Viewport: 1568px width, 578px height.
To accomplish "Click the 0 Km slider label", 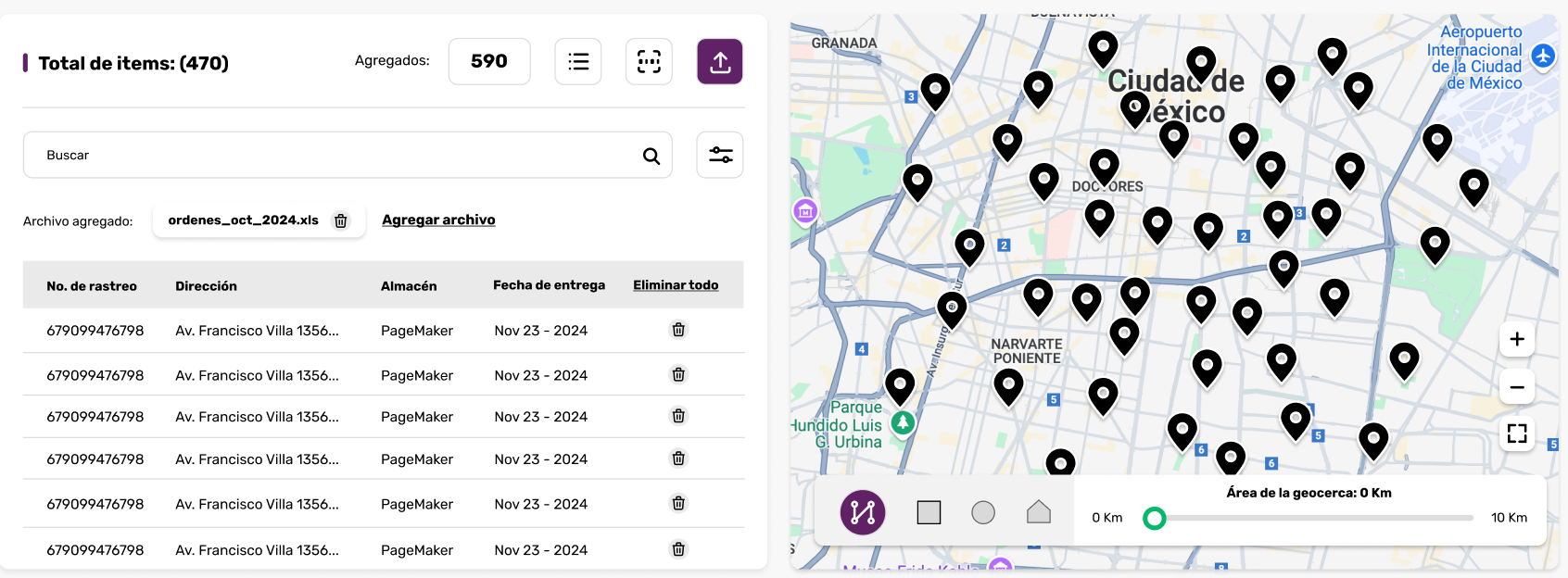I will click(1106, 518).
